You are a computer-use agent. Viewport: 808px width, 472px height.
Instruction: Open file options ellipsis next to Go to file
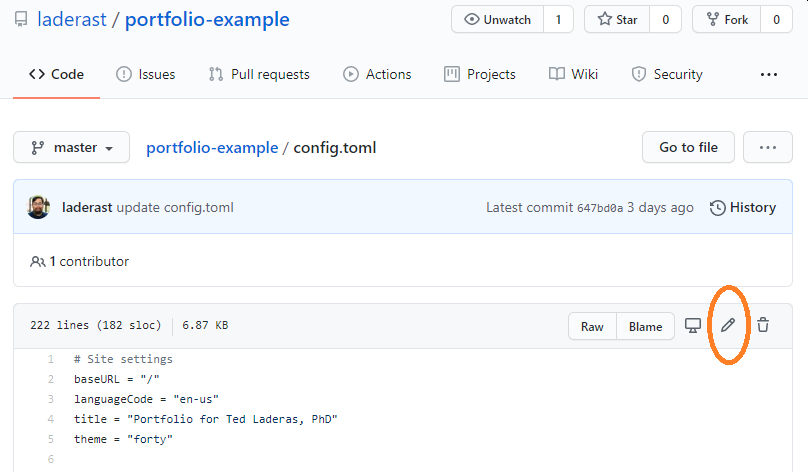coord(768,147)
